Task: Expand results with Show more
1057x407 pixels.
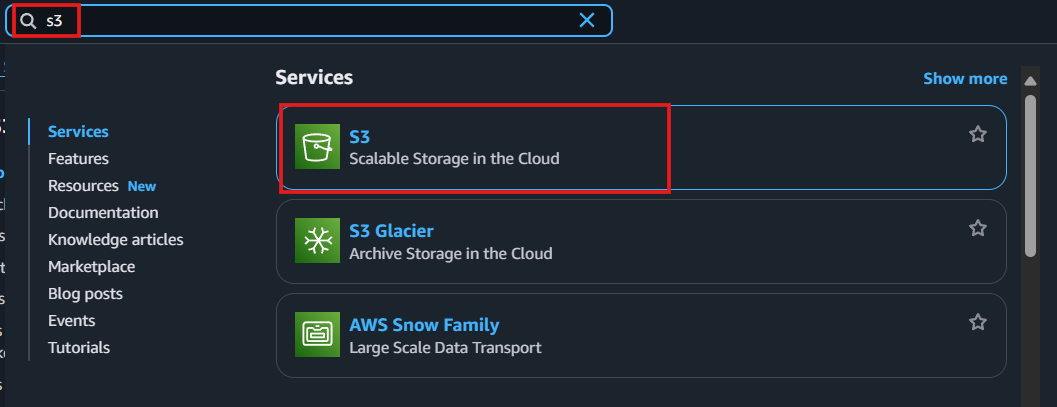Action: pyautogui.click(x=965, y=79)
